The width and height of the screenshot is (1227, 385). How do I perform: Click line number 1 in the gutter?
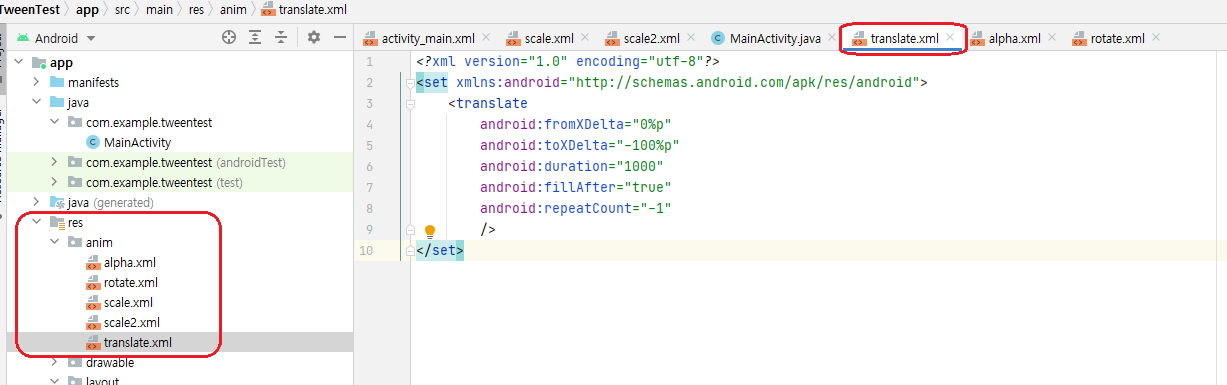pos(370,62)
